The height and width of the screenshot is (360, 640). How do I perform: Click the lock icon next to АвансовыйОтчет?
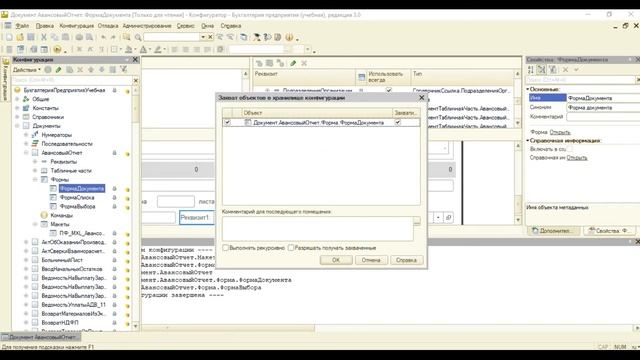[x=114, y=153]
